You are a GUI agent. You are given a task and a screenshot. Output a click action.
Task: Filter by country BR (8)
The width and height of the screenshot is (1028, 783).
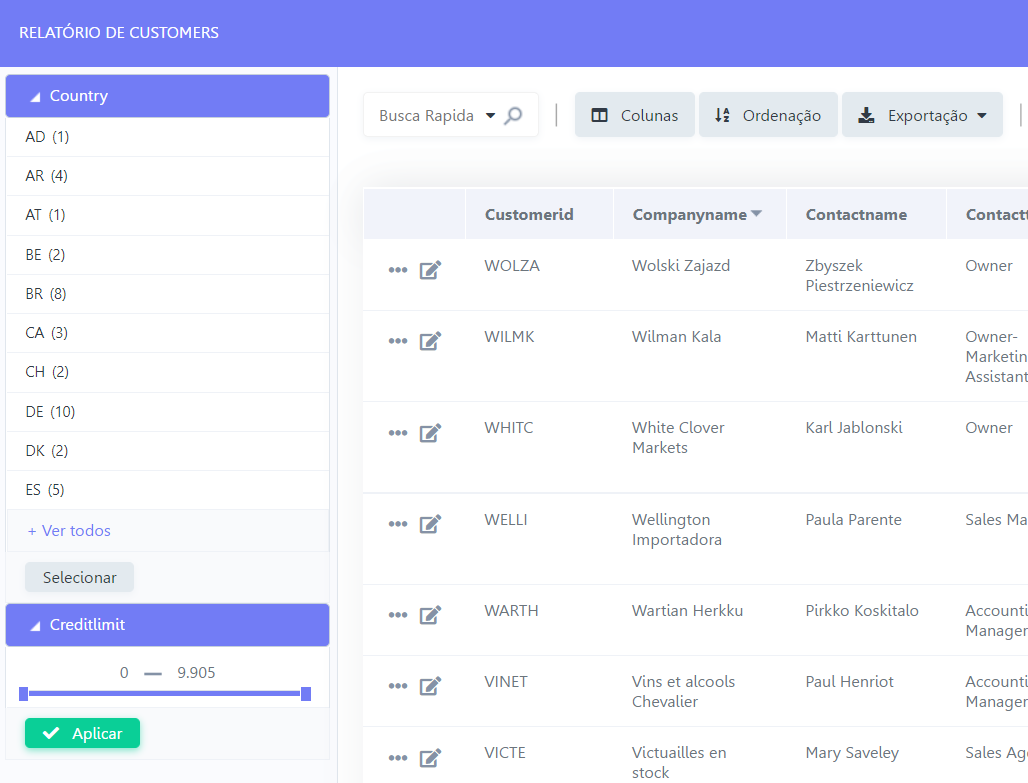[167, 294]
